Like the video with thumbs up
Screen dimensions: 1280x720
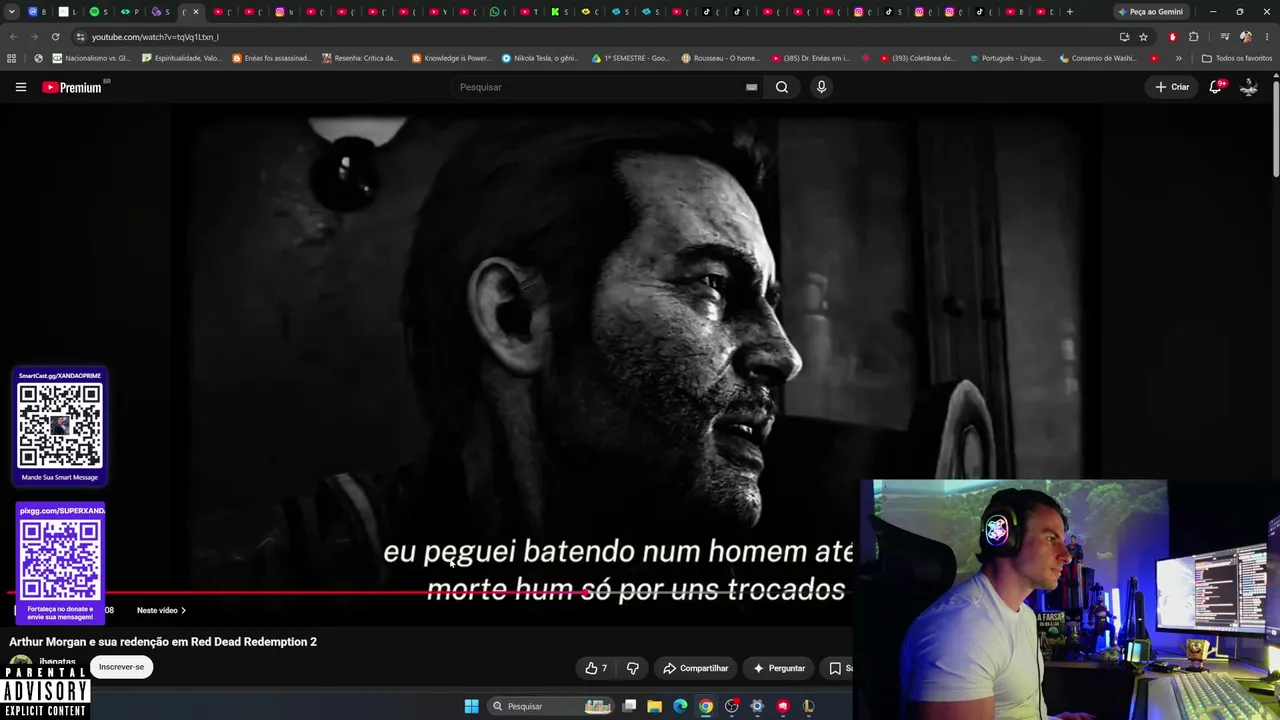tap(596, 668)
